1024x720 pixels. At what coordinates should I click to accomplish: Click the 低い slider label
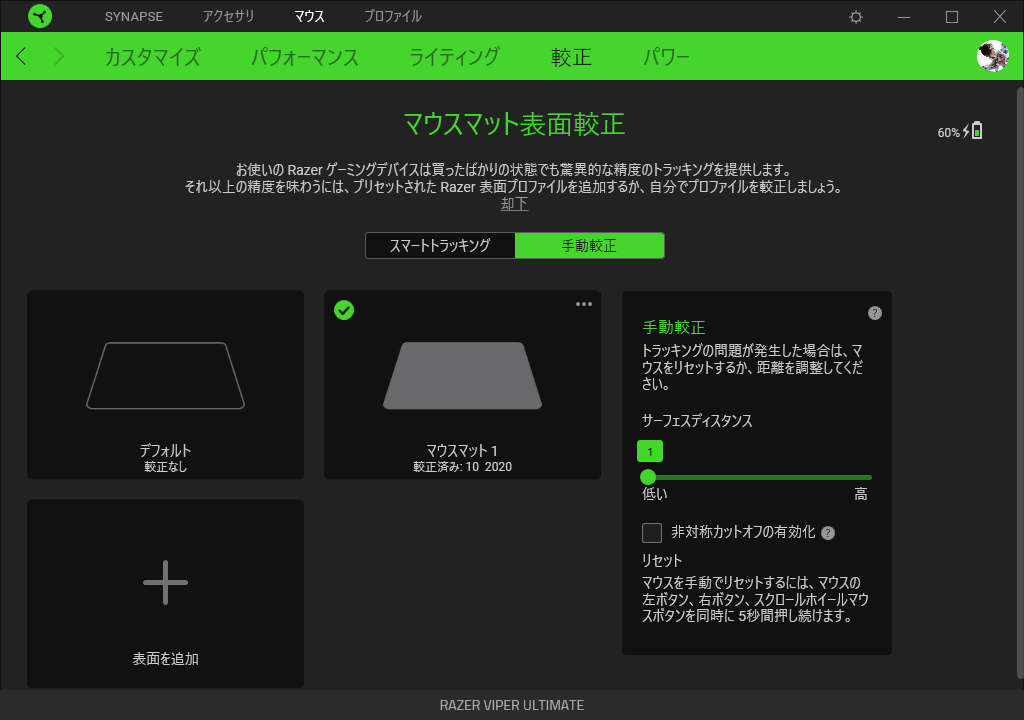(654, 495)
